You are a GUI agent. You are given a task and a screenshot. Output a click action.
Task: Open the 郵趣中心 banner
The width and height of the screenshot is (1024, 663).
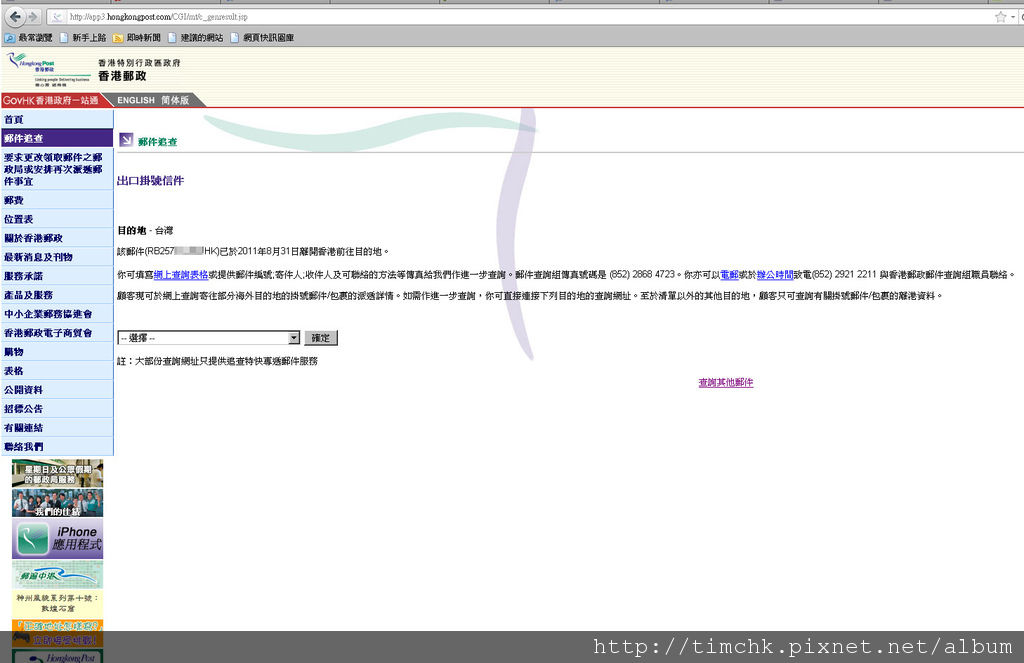57,575
